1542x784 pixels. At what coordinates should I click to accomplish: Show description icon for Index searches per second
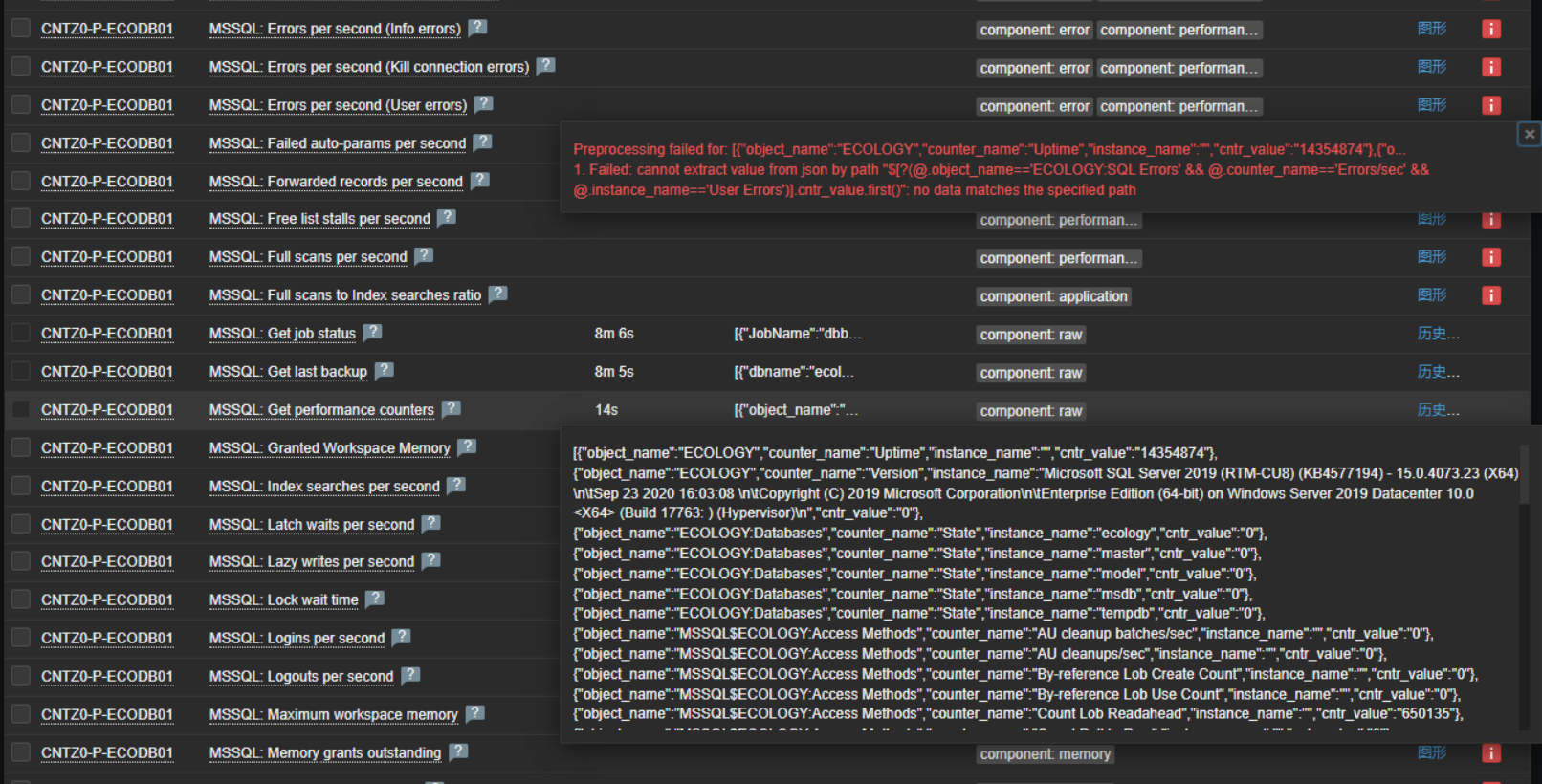(x=455, y=485)
